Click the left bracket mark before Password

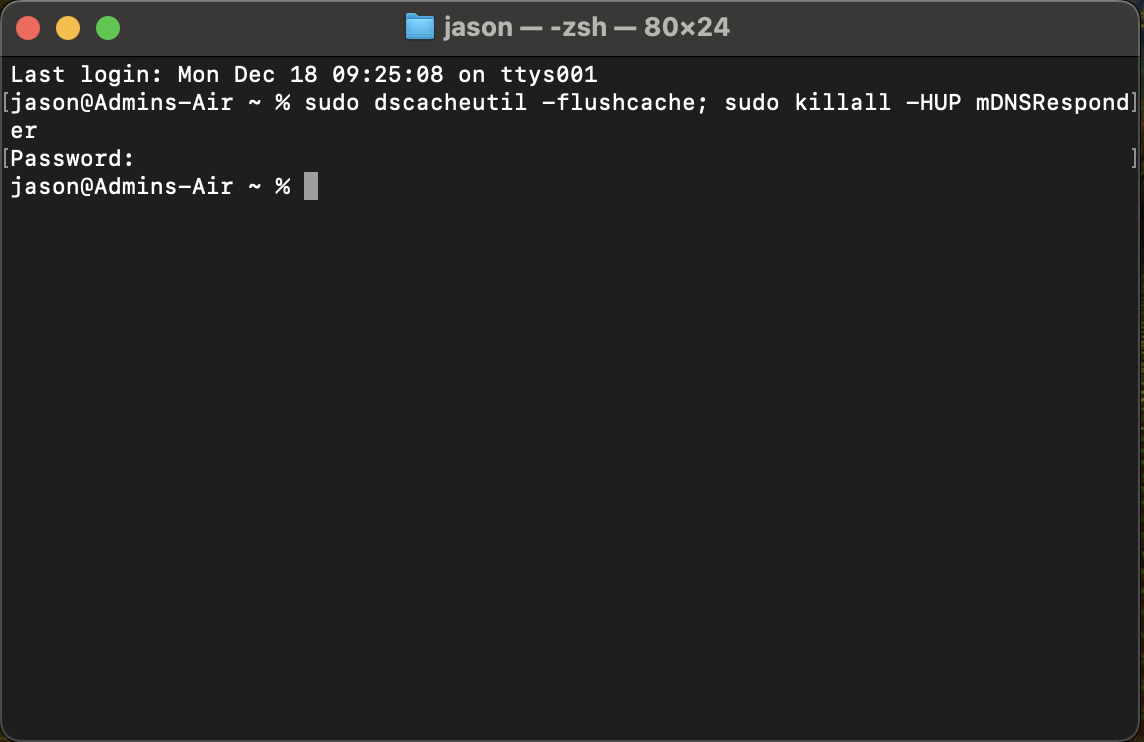[6, 158]
